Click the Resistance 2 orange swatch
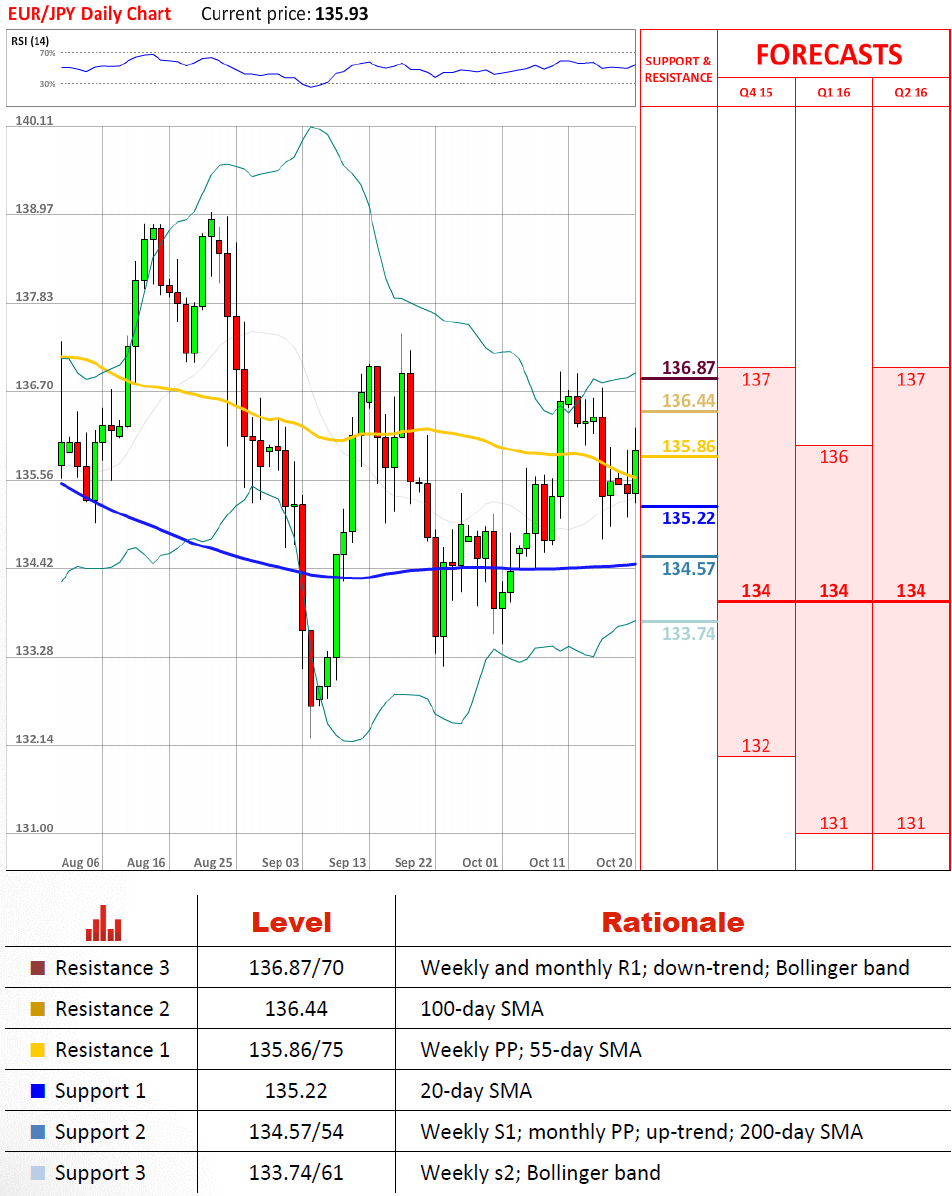Screen dimensions: 952x1196 (37, 1009)
